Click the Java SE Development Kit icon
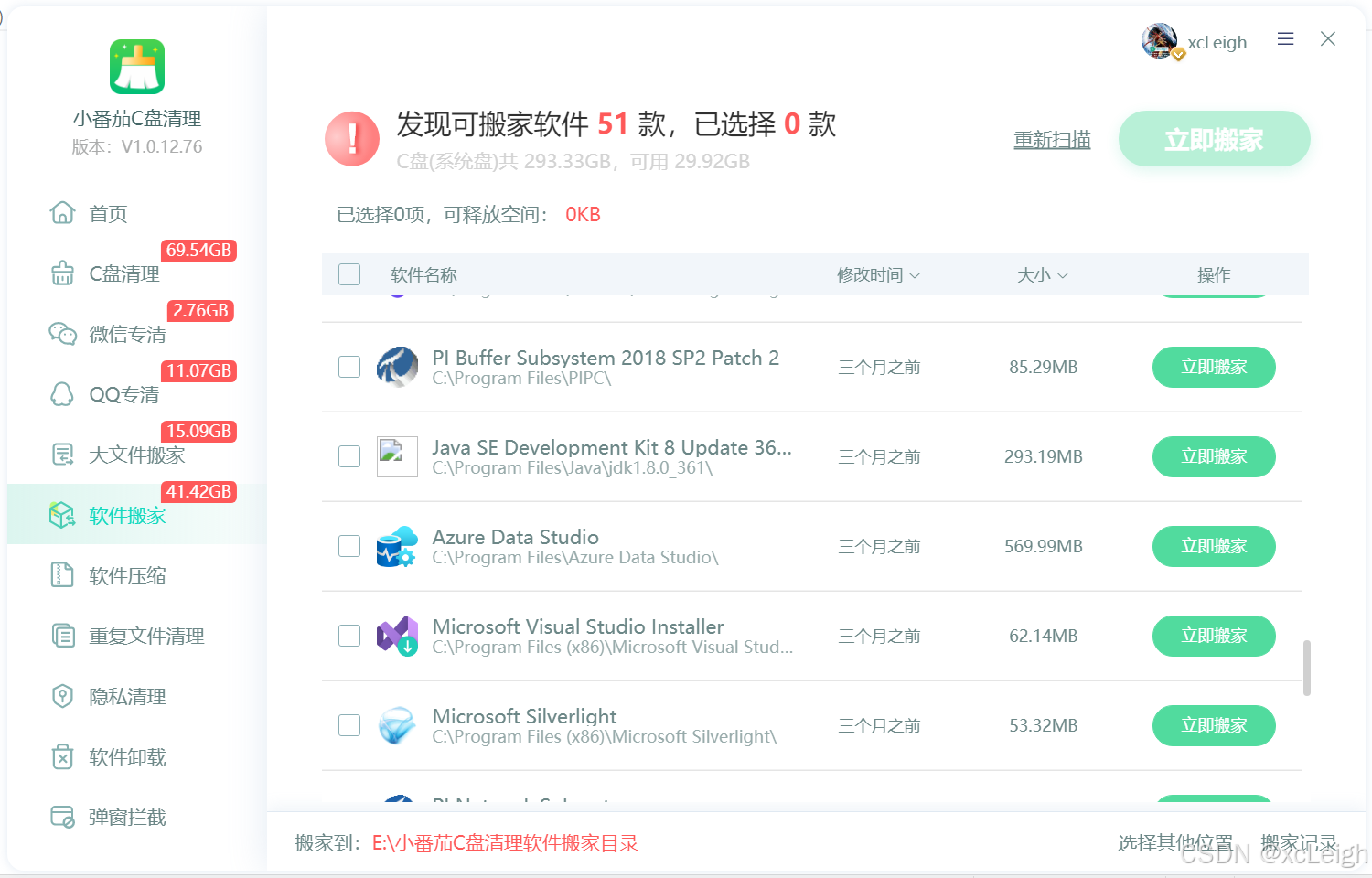Viewport: 1372px width, 878px height. pos(397,456)
